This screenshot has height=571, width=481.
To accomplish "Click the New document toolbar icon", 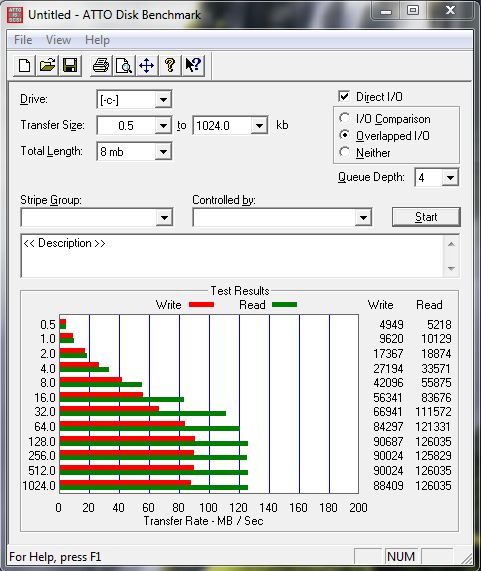I will [24, 66].
